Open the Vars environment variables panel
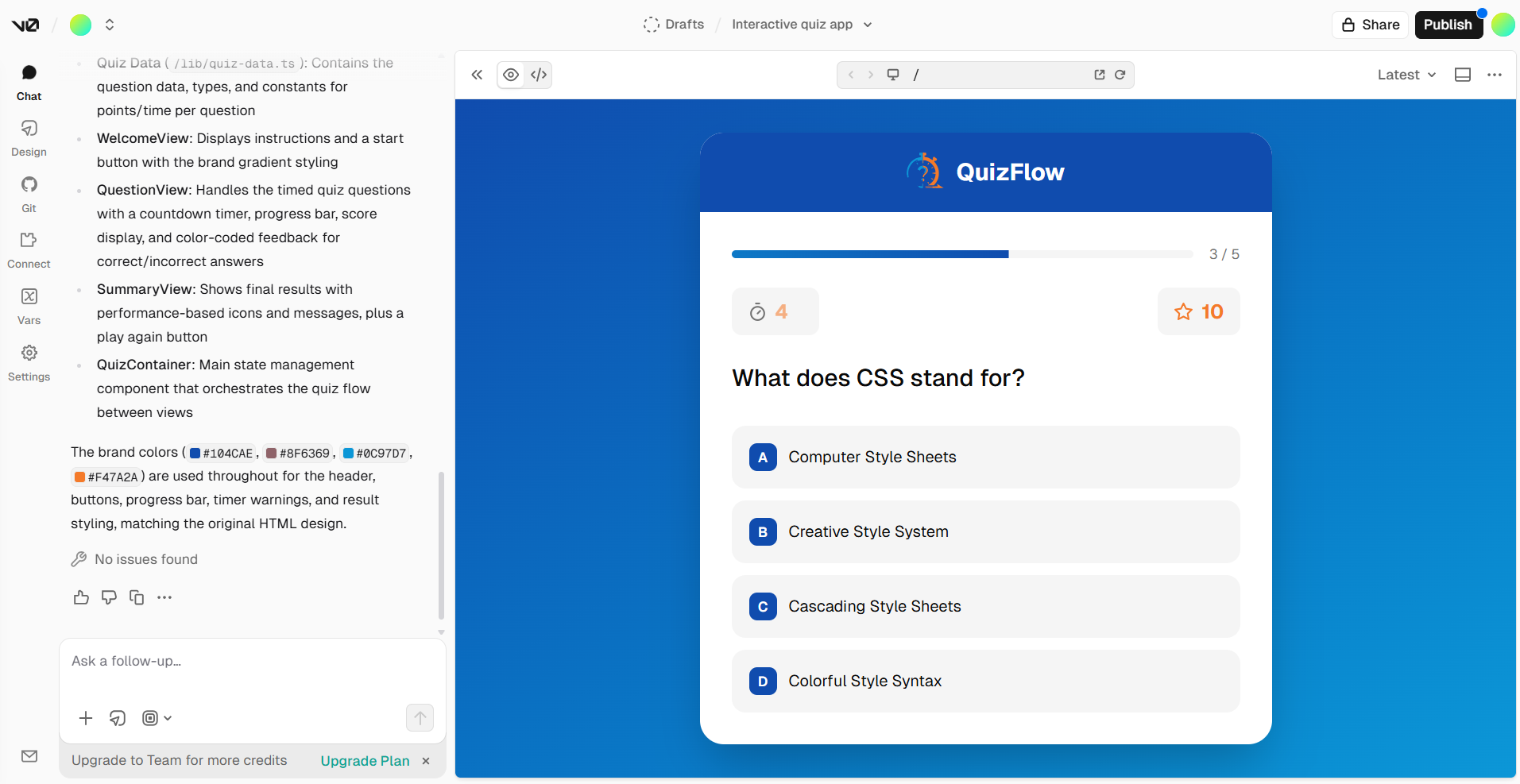The image size is (1520, 784). 29,305
